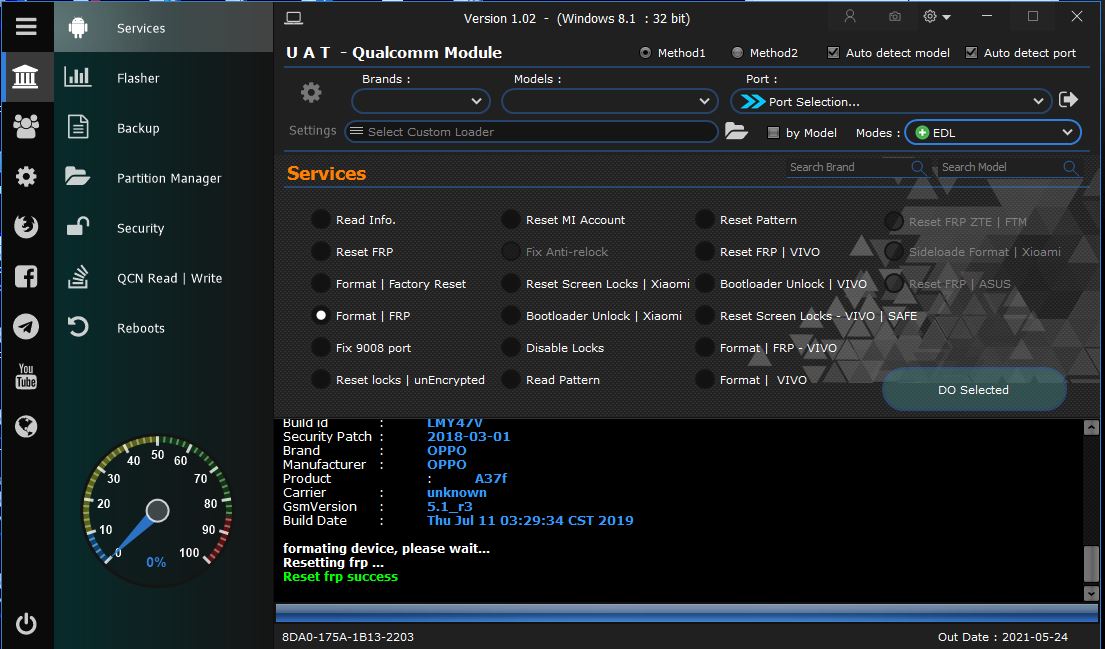Select the Disable Locks option
The height and width of the screenshot is (649, 1105).
click(x=511, y=348)
